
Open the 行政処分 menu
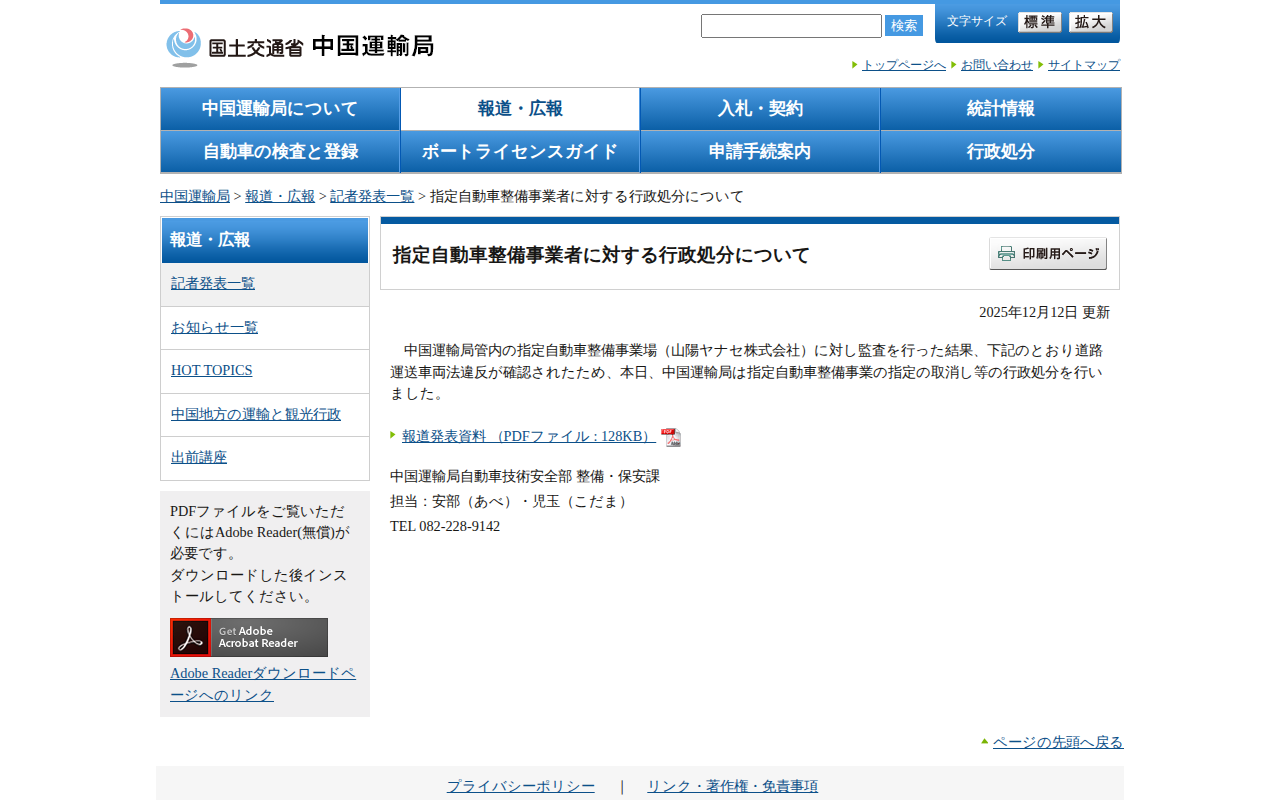click(1001, 152)
